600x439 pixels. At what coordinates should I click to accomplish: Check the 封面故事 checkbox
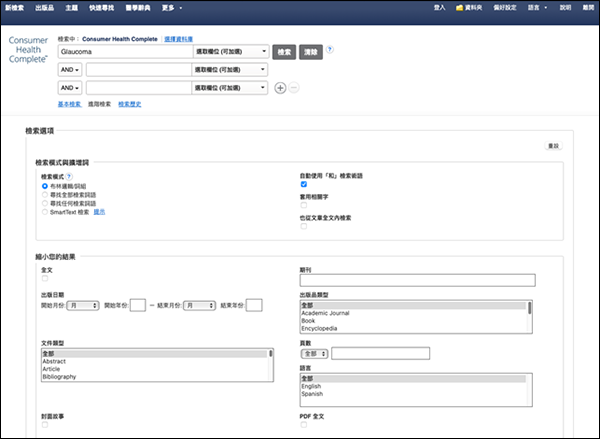pyautogui.click(x=45, y=425)
